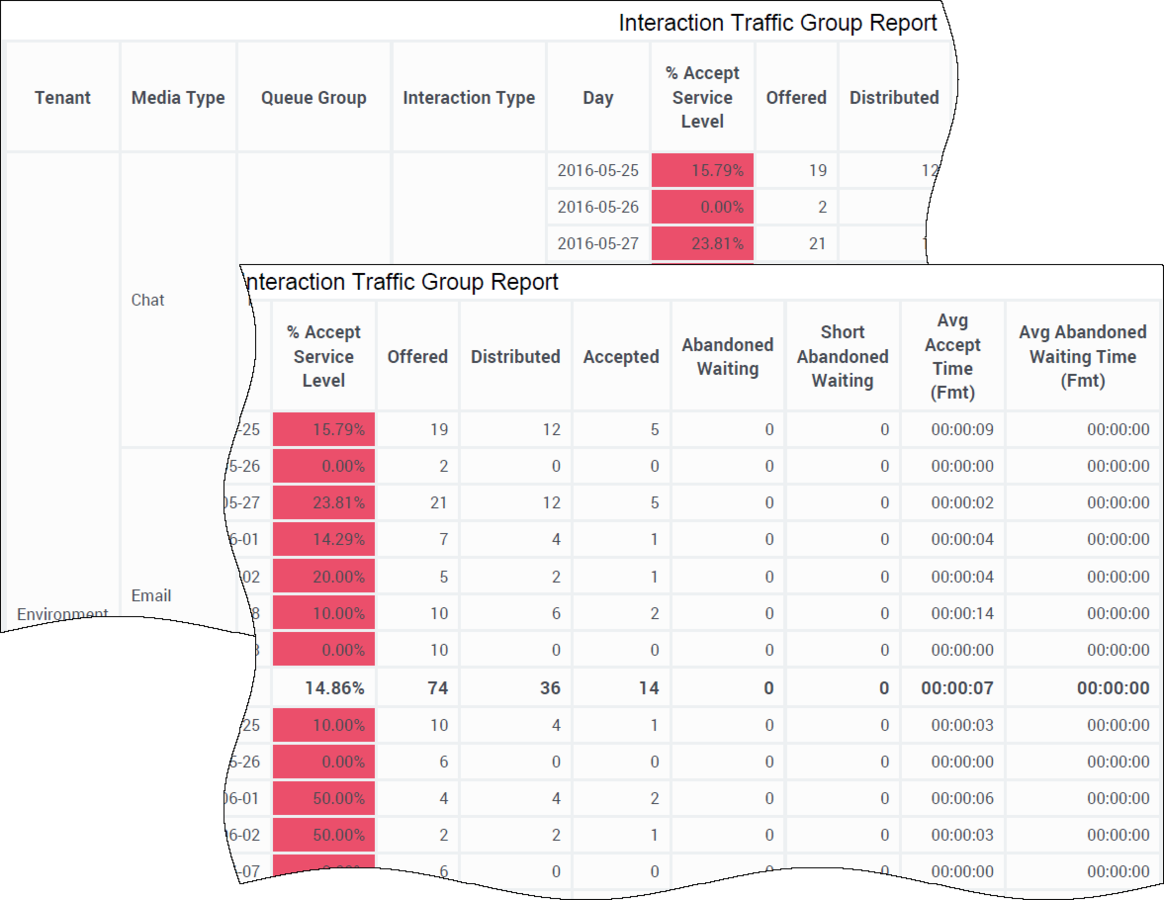Select the Abandoned Waiting column header
Image resolution: width=1164 pixels, height=900 pixels.
point(728,356)
